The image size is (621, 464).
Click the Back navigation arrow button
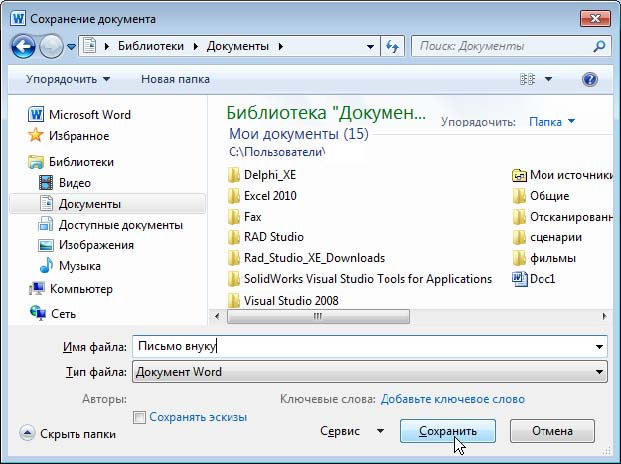coord(23,46)
